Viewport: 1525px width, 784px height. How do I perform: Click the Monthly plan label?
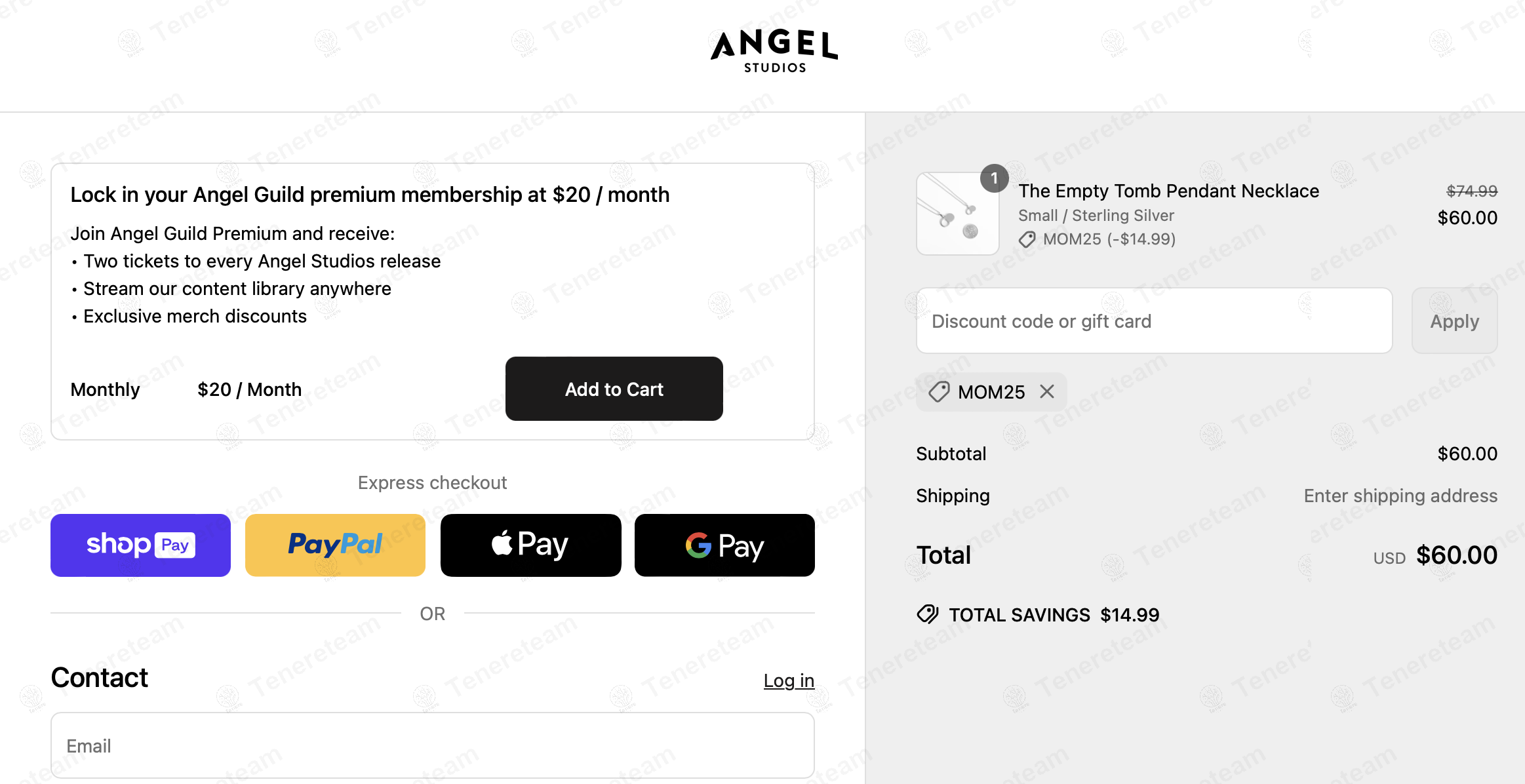pyautogui.click(x=105, y=389)
